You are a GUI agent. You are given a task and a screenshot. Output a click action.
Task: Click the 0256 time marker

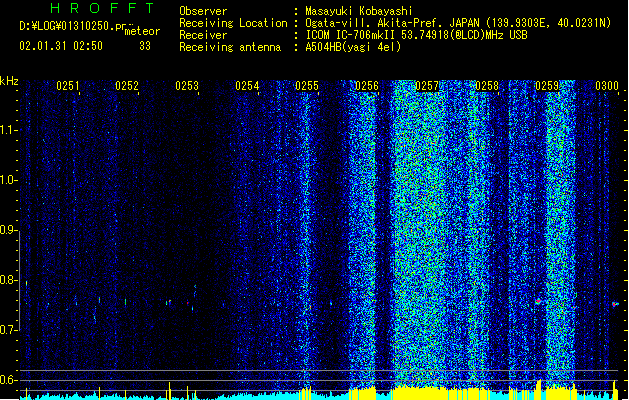click(367, 85)
